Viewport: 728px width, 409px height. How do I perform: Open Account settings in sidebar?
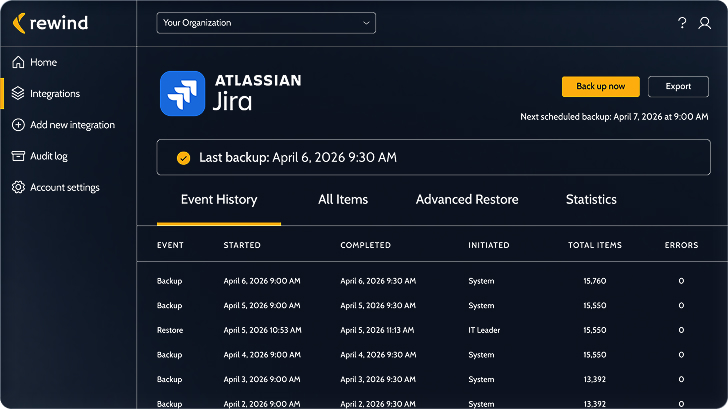pyautogui.click(x=65, y=187)
